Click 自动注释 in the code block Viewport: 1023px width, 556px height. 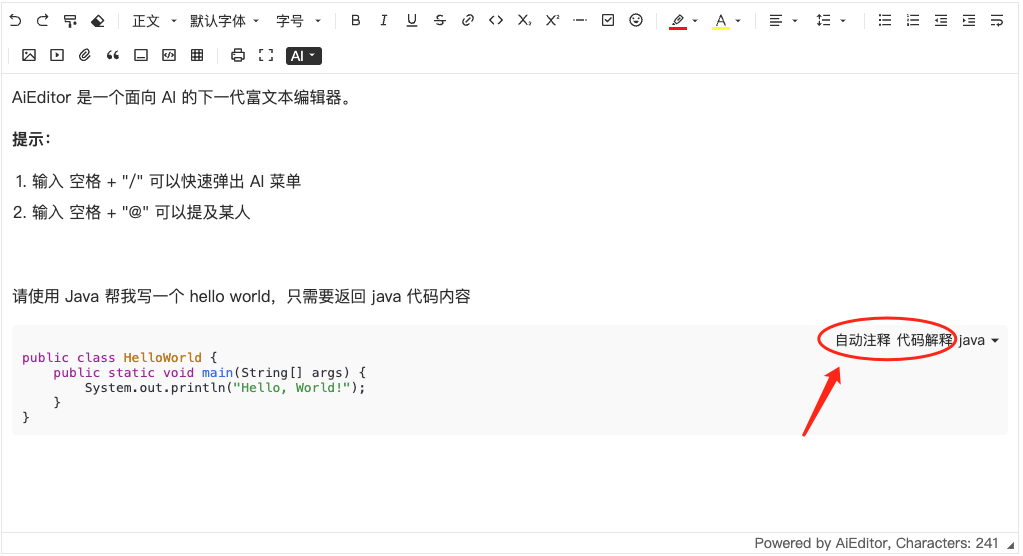pyautogui.click(x=863, y=340)
